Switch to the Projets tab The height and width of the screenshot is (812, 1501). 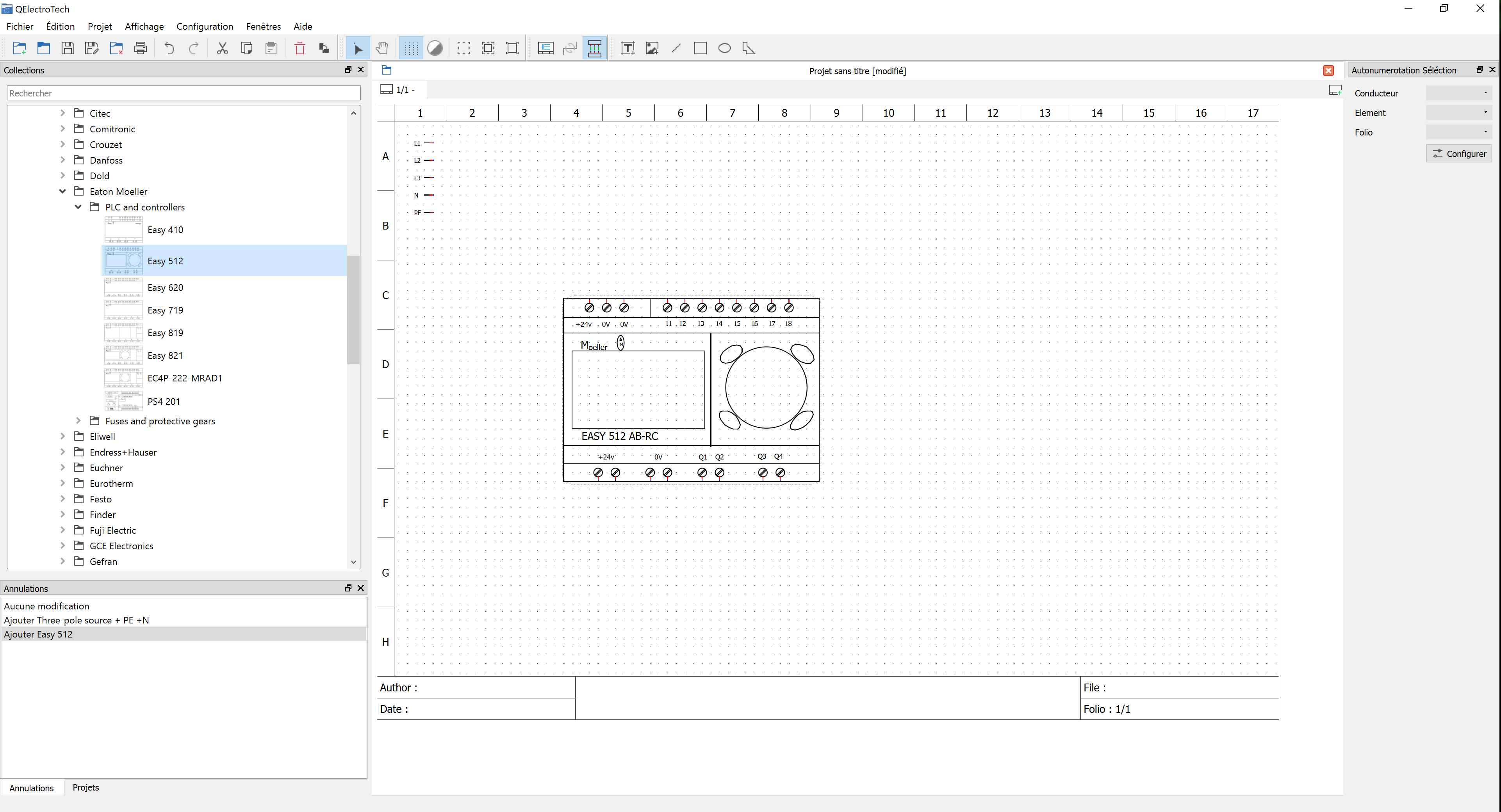click(x=86, y=787)
